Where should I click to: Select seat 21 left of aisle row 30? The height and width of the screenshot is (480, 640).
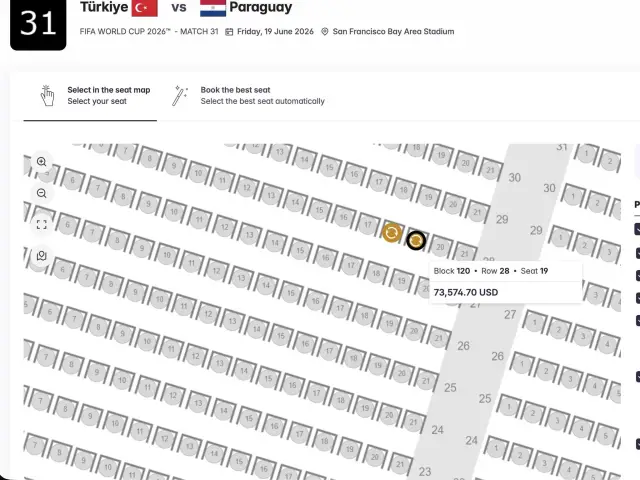(490, 170)
